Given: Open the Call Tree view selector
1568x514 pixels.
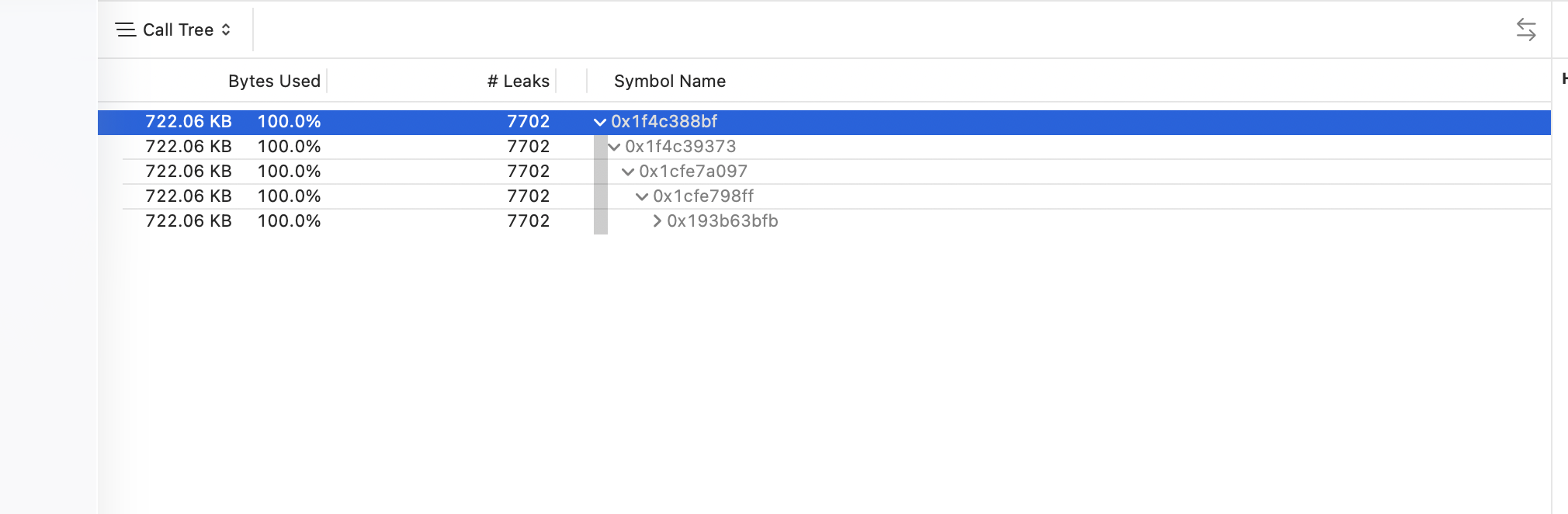Looking at the screenshot, I should (x=174, y=30).
